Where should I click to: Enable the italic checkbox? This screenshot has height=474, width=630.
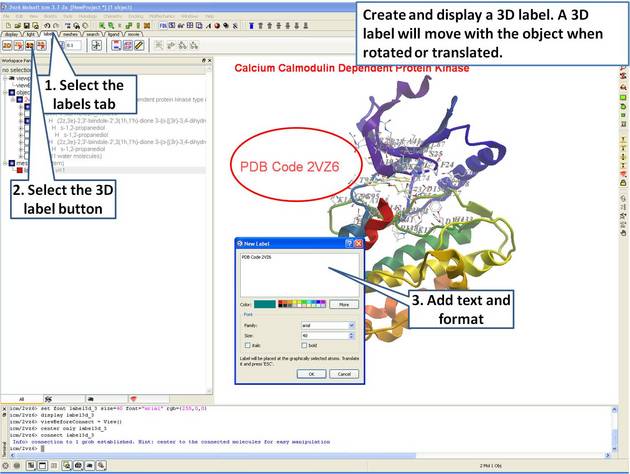[246, 346]
